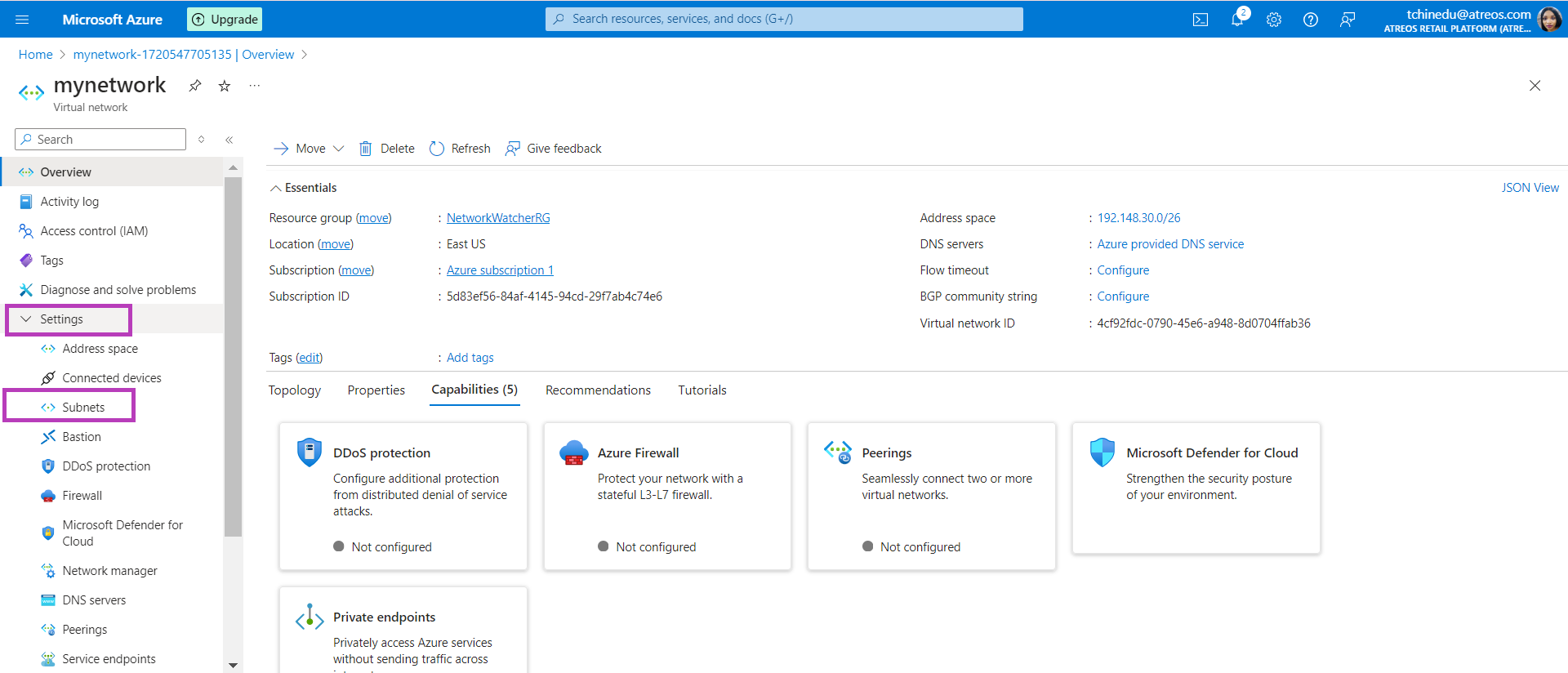Open portal settings gear icon
1568x673 pixels.
(1274, 20)
